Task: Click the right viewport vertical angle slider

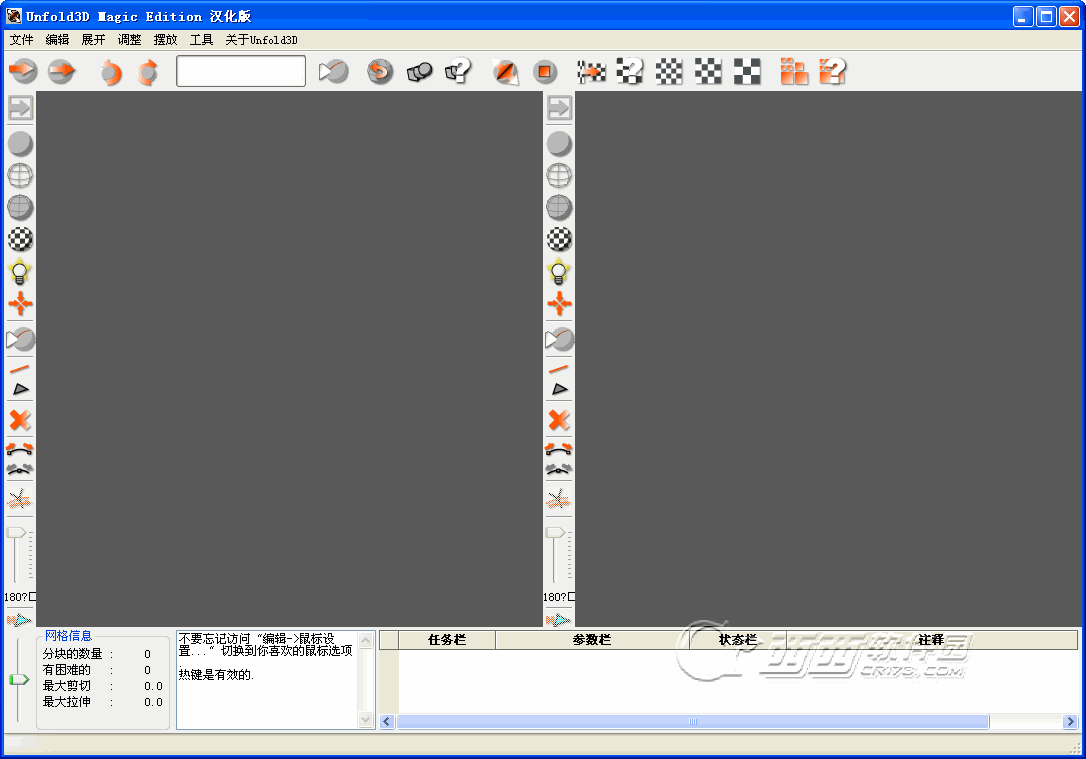Action: pyautogui.click(x=555, y=554)
